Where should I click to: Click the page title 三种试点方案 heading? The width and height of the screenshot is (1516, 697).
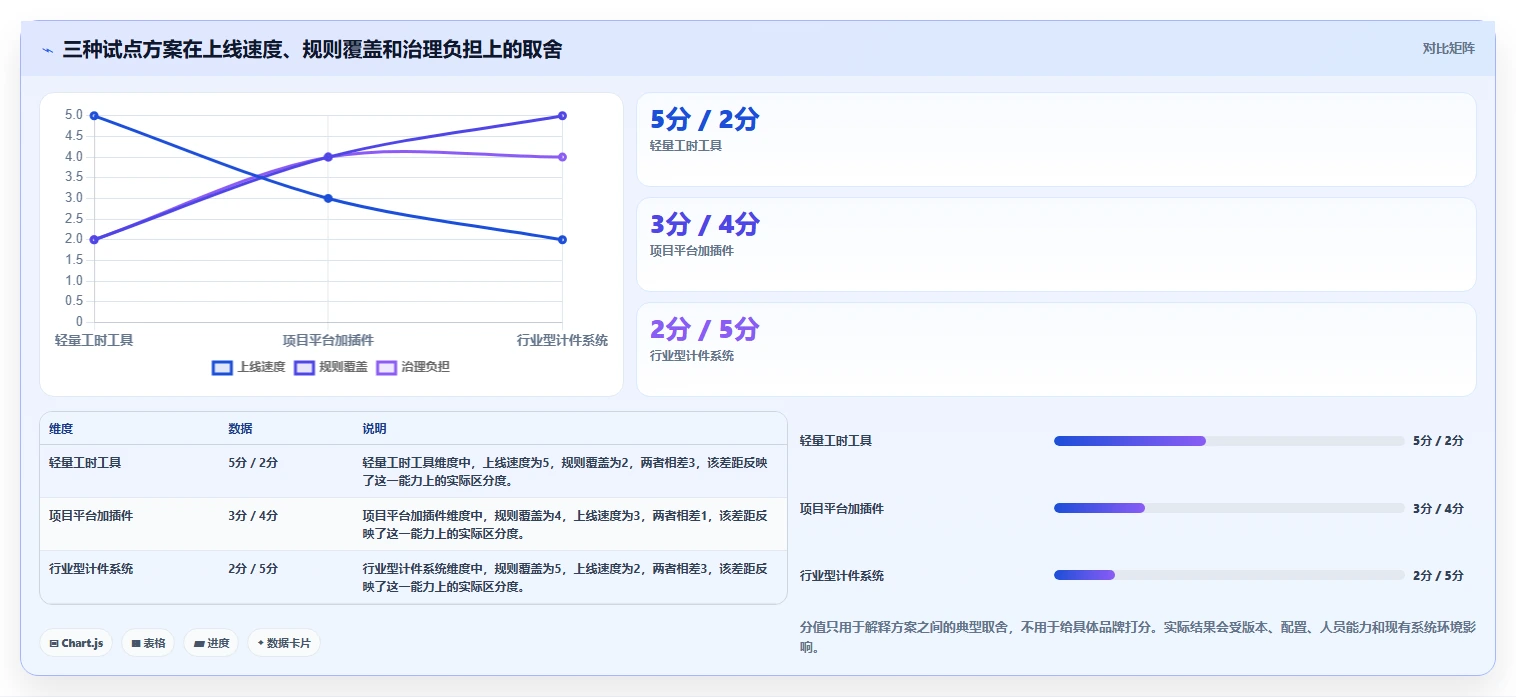[312, 49]
